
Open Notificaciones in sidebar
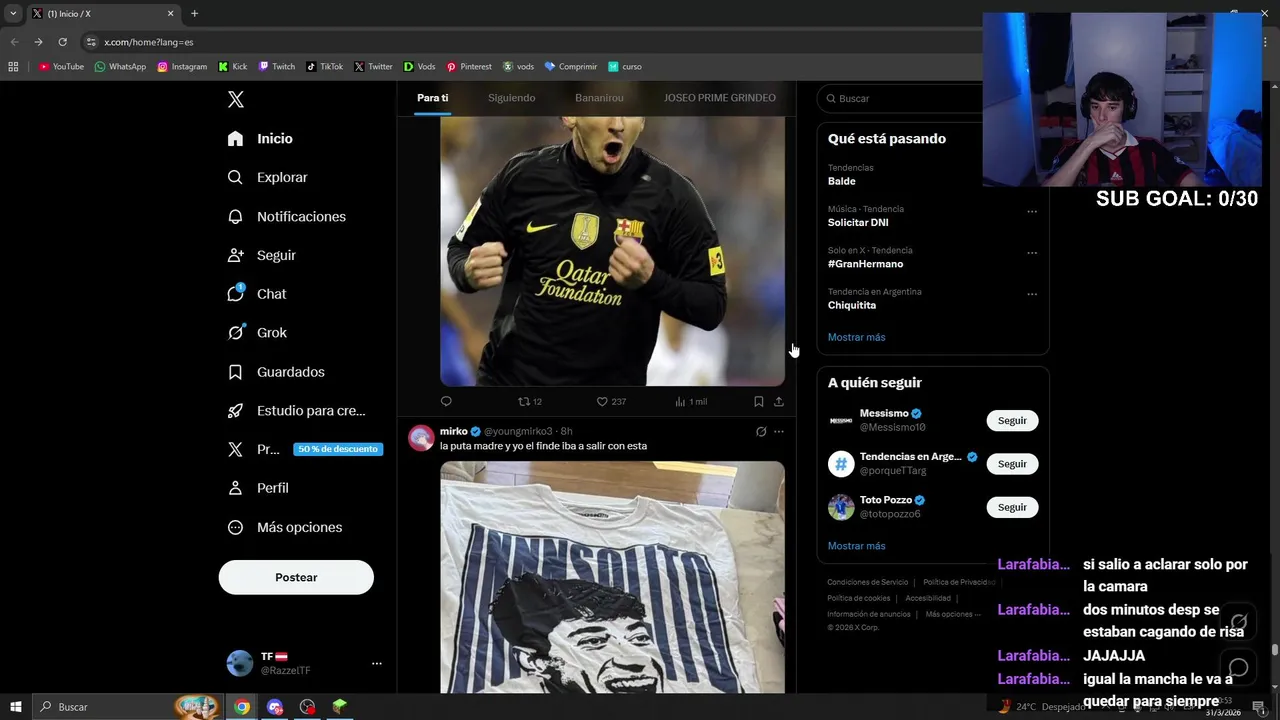tap(287, 216)
